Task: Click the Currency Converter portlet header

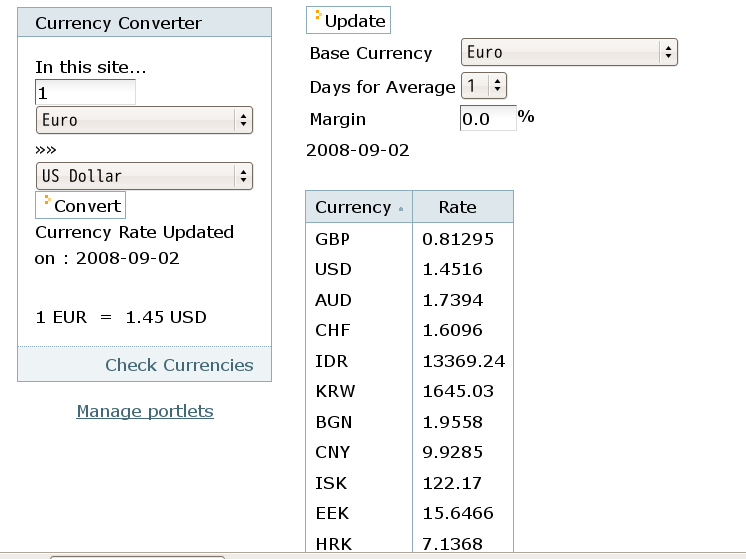Action: [145, 22]
